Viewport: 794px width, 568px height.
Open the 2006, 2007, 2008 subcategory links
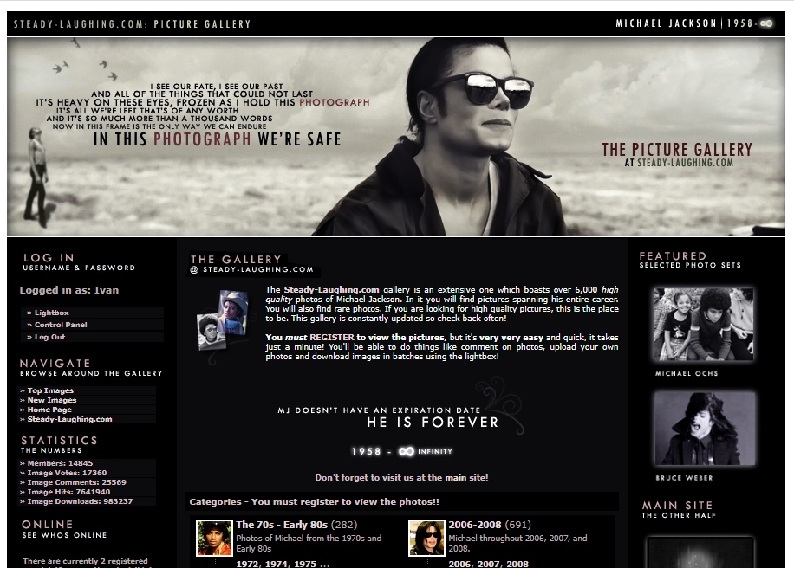coord(488,563)
